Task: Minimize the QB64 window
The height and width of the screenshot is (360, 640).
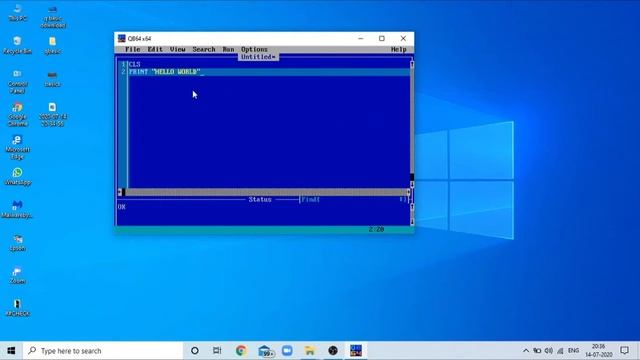Action: coord(360,38)
